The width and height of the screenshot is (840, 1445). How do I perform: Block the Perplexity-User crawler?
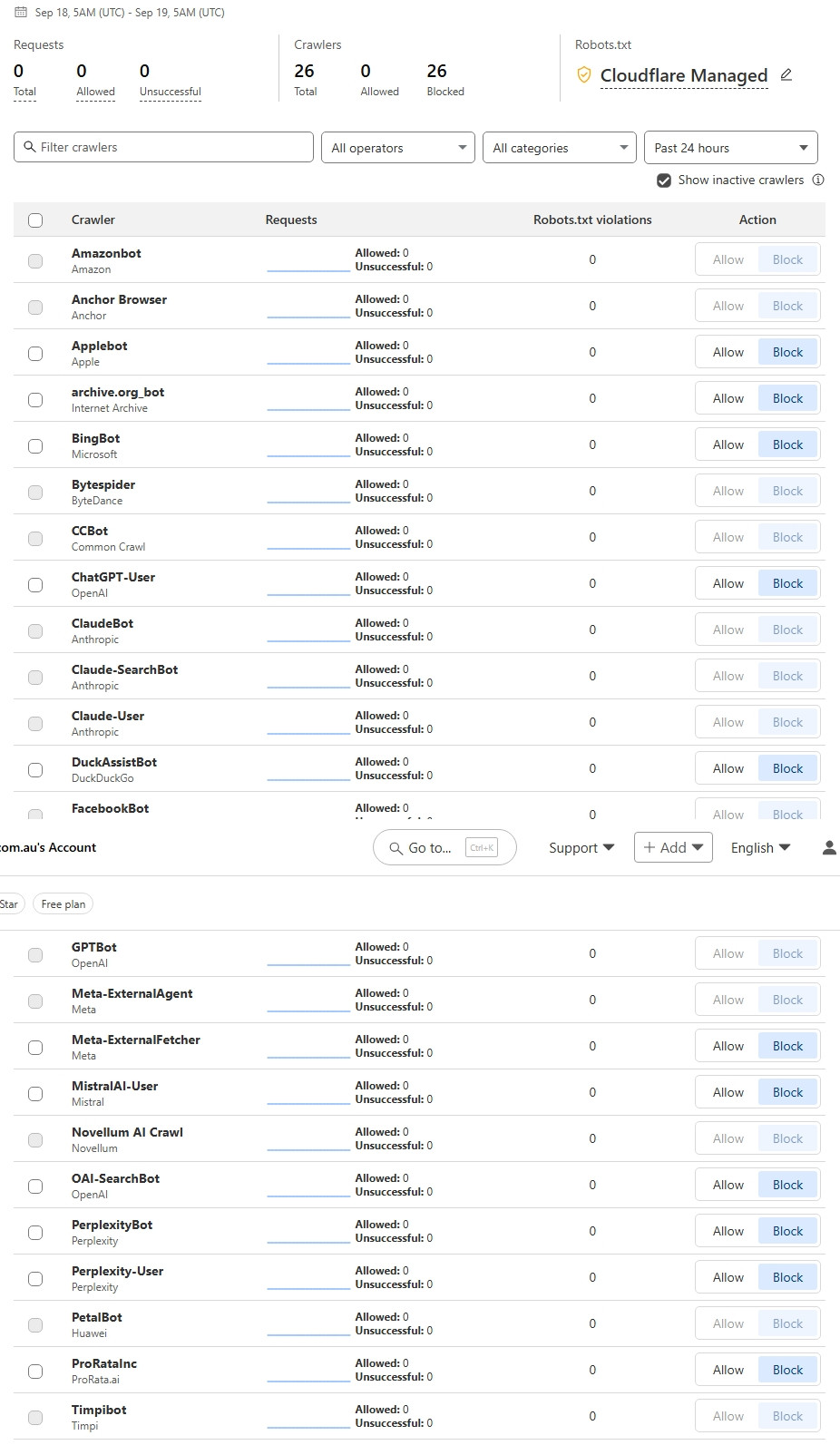pyautogui.click(x=787, y=1277)
